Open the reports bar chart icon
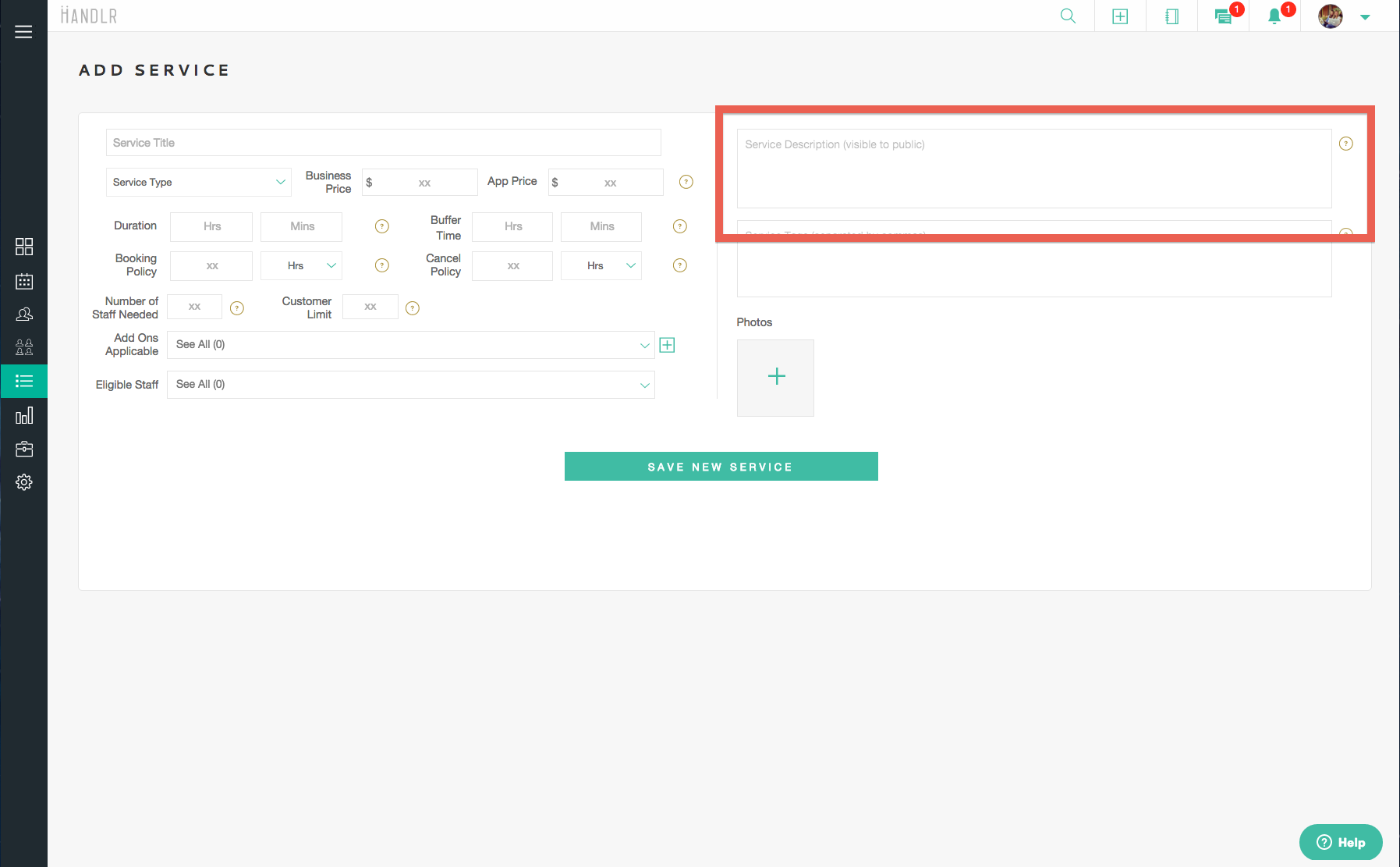 [x=24, y=415]
